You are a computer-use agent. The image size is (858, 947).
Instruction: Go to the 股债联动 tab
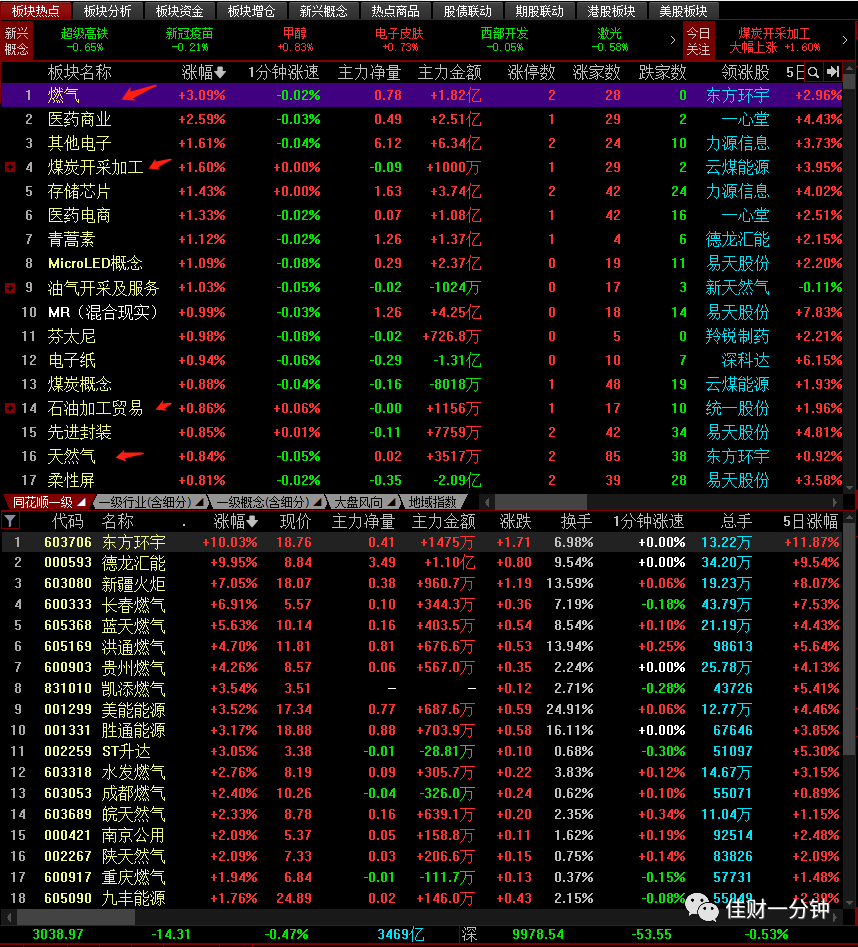(467, 11)
